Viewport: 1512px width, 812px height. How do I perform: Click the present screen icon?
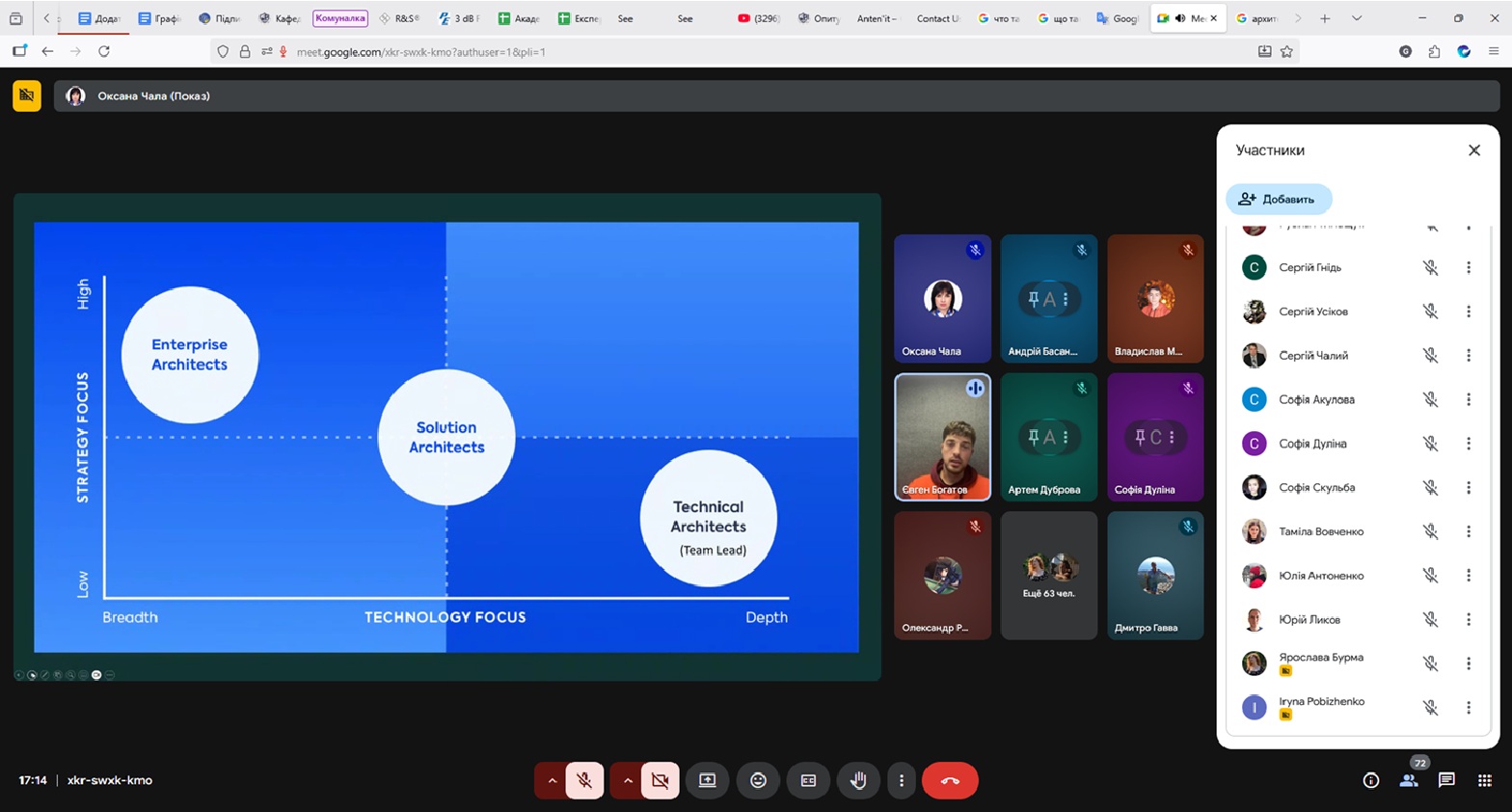707,780
